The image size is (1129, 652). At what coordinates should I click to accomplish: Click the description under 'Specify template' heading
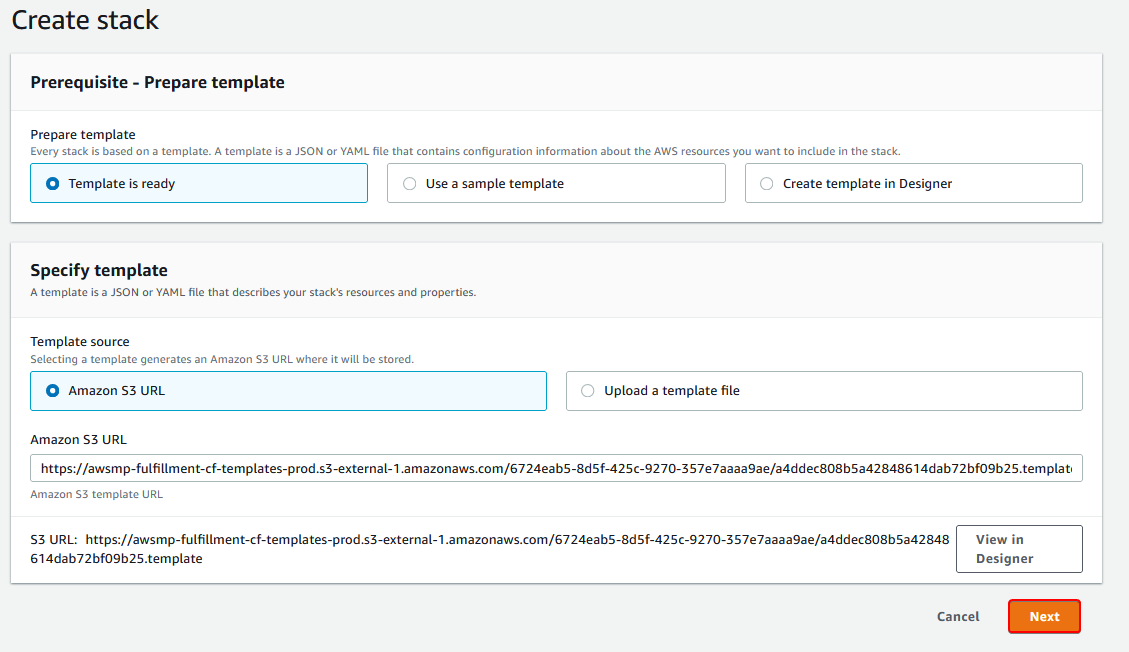(253, 292)
